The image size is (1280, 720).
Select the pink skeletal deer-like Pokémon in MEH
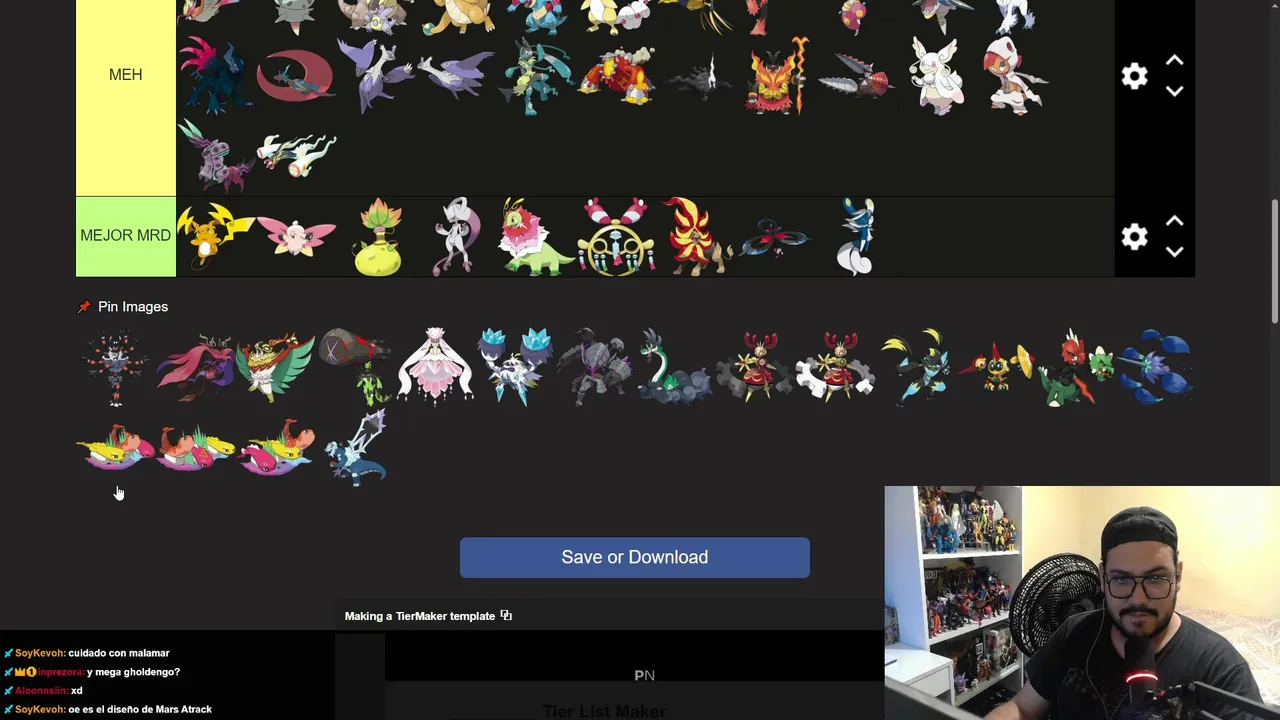216,156
